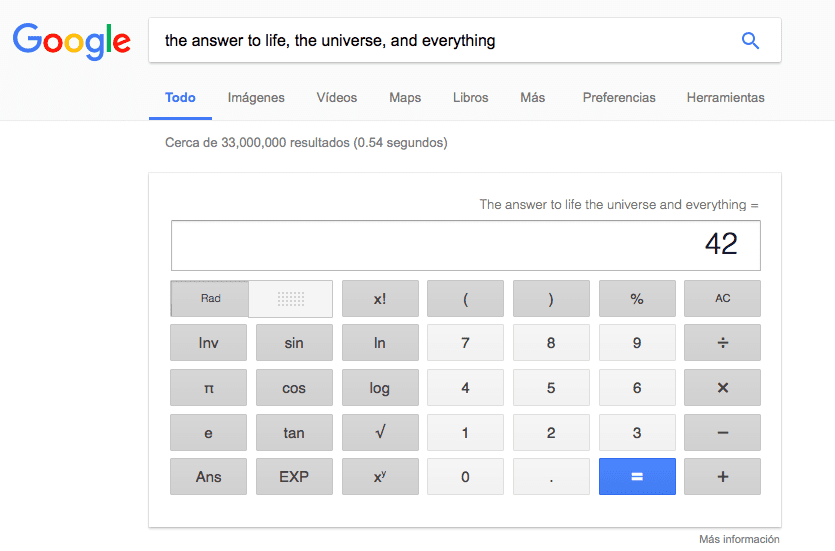Go to the Maps tab
This screenshot has height=551, width=835.
click(x=405, y=98)
